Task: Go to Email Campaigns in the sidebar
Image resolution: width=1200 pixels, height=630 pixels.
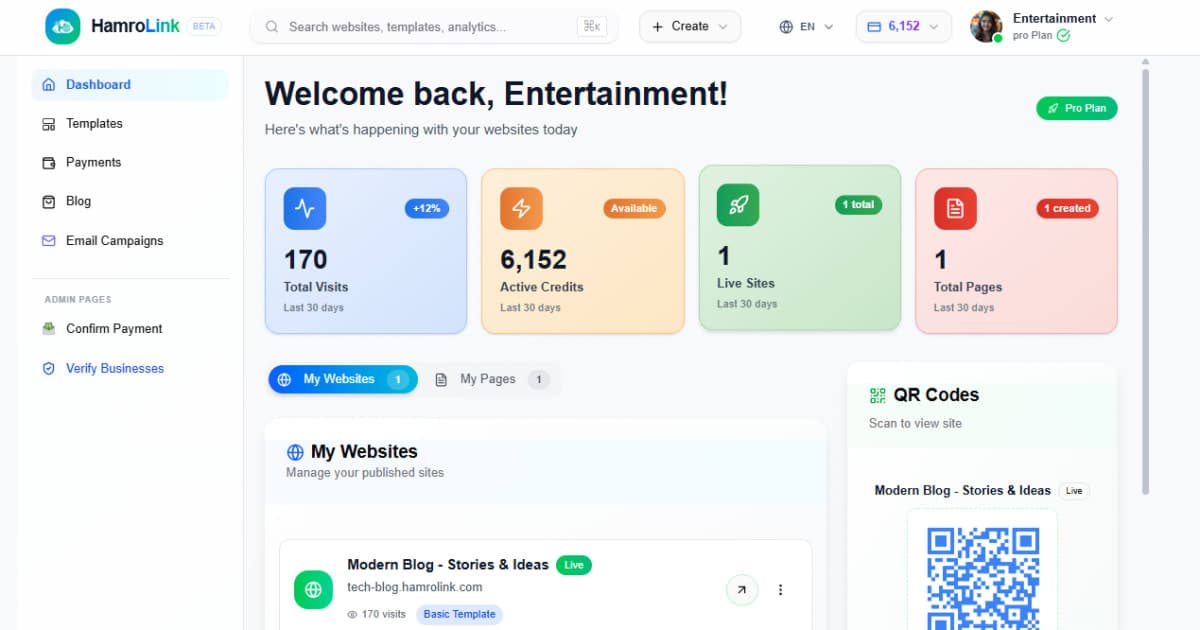Action: (x=114, y=241)
